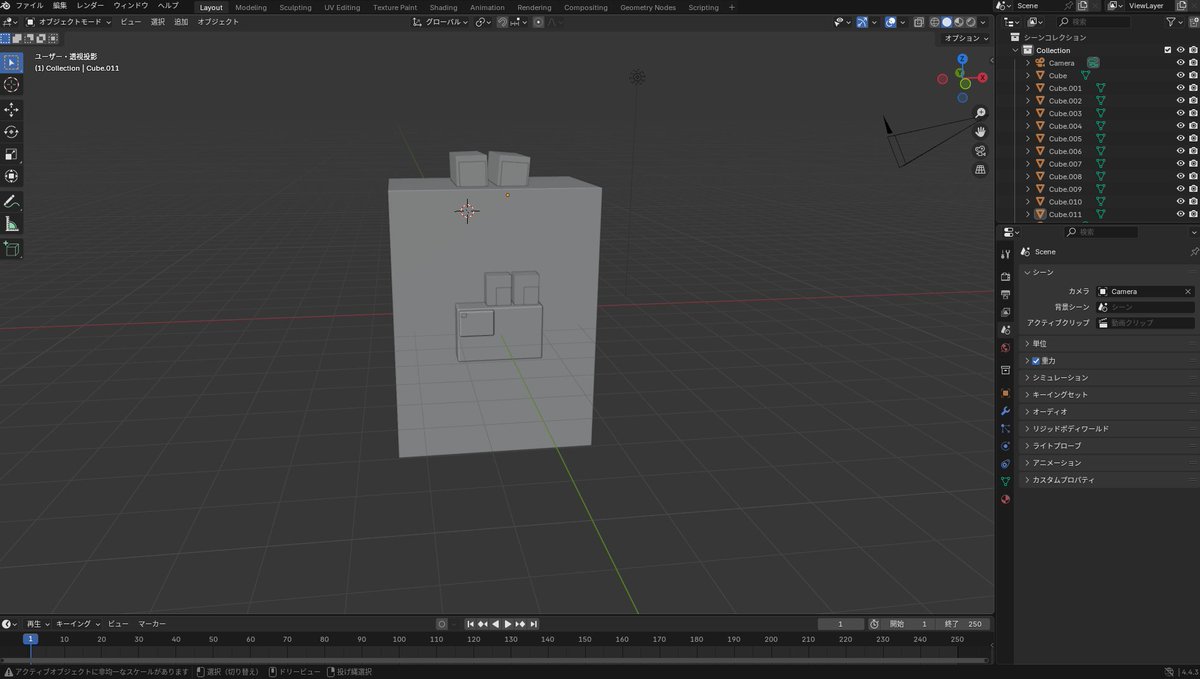The image size is (1200, 679).
Task: Open the Modifier properties wrench tab
Action: point(1005,411)
